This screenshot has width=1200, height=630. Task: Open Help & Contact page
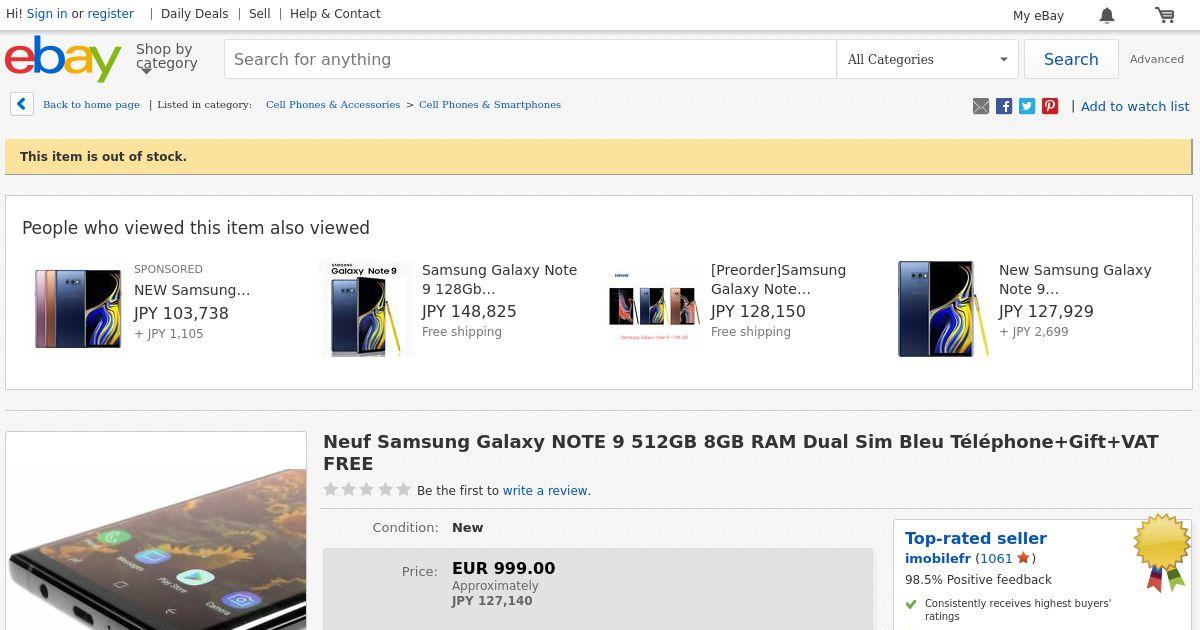[x=335, y=14]
